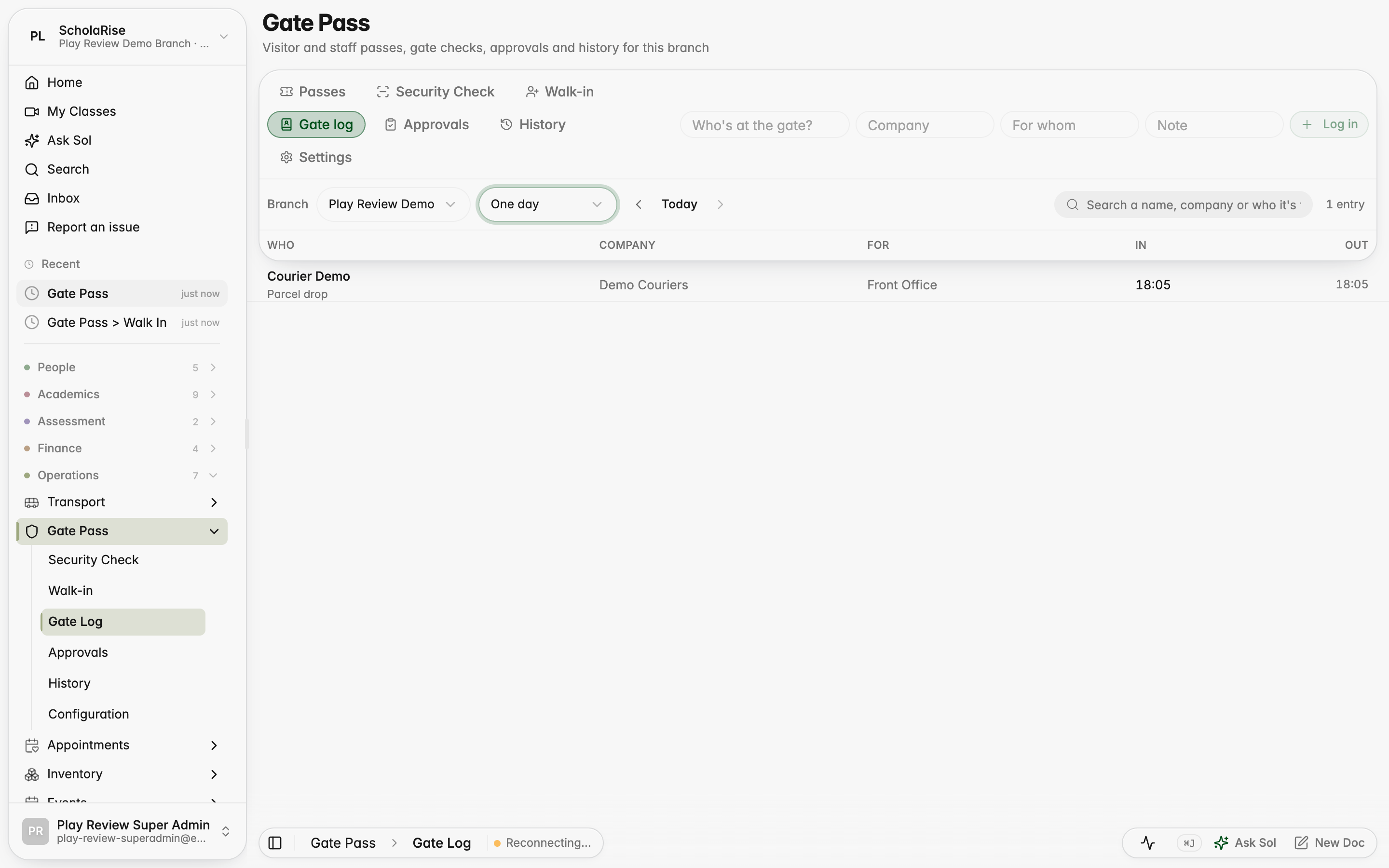Screen dimensions: 1389x868
Task: Expand the Finance section
Action: coord(122,448)
